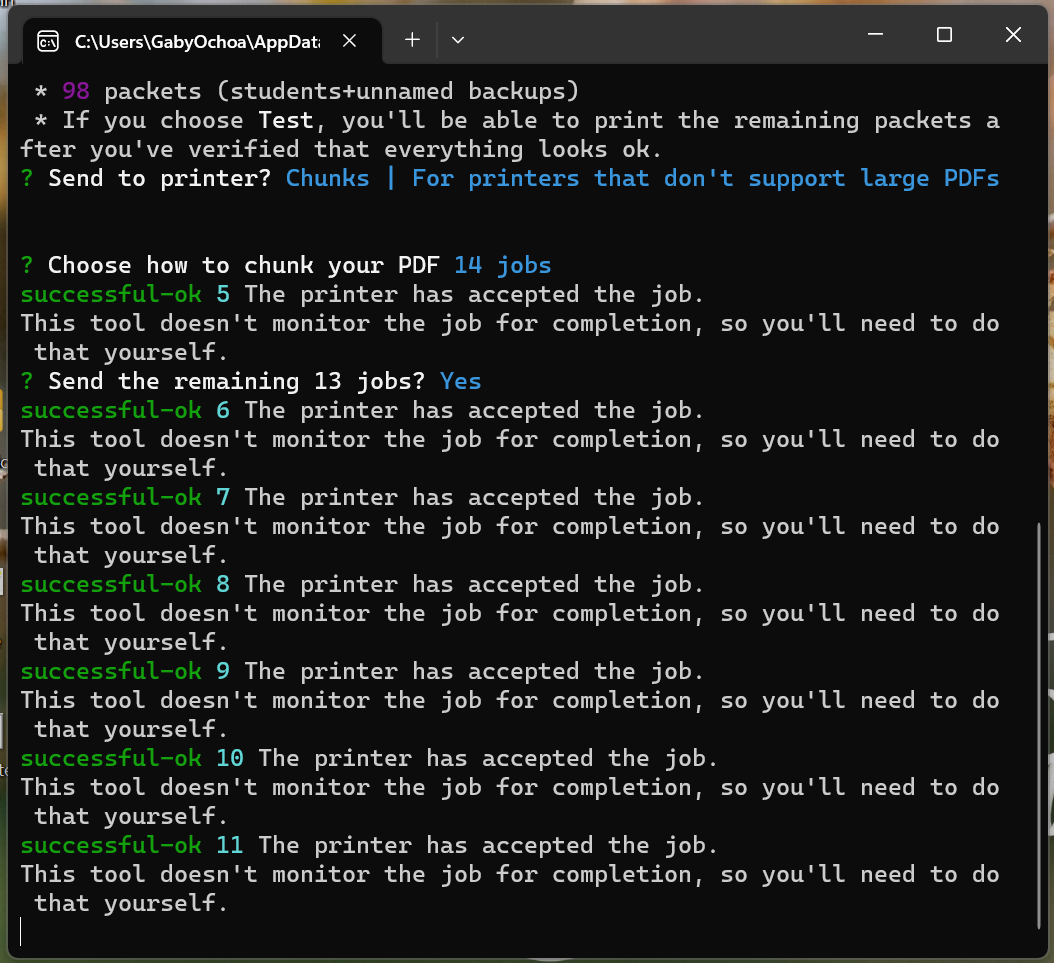
Task: Select the C:\Users\GabyOchoa\AppData terminal tab
Action: click(x=202, y=41)
